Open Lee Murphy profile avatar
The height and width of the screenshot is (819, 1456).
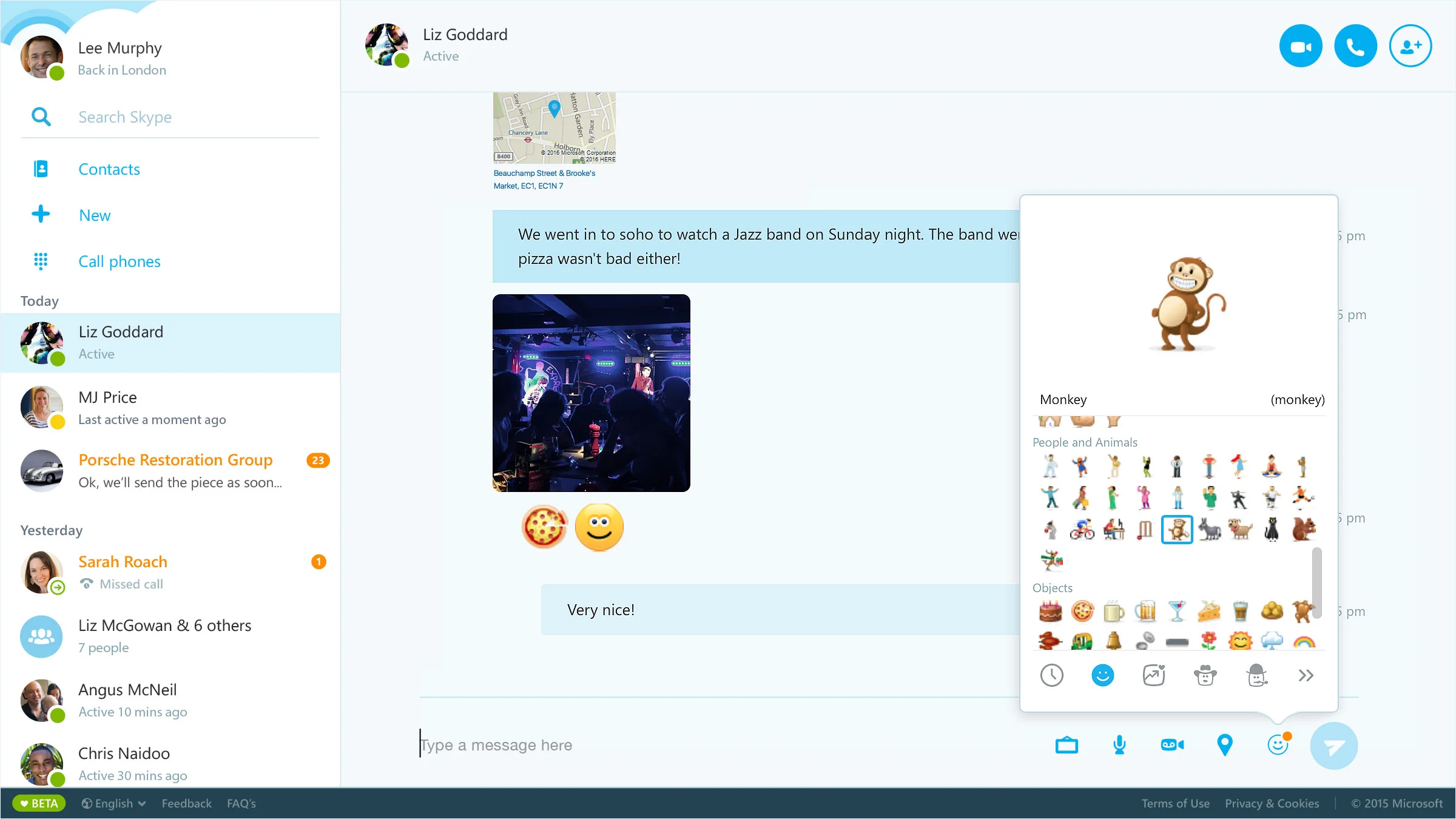(42, 57)
